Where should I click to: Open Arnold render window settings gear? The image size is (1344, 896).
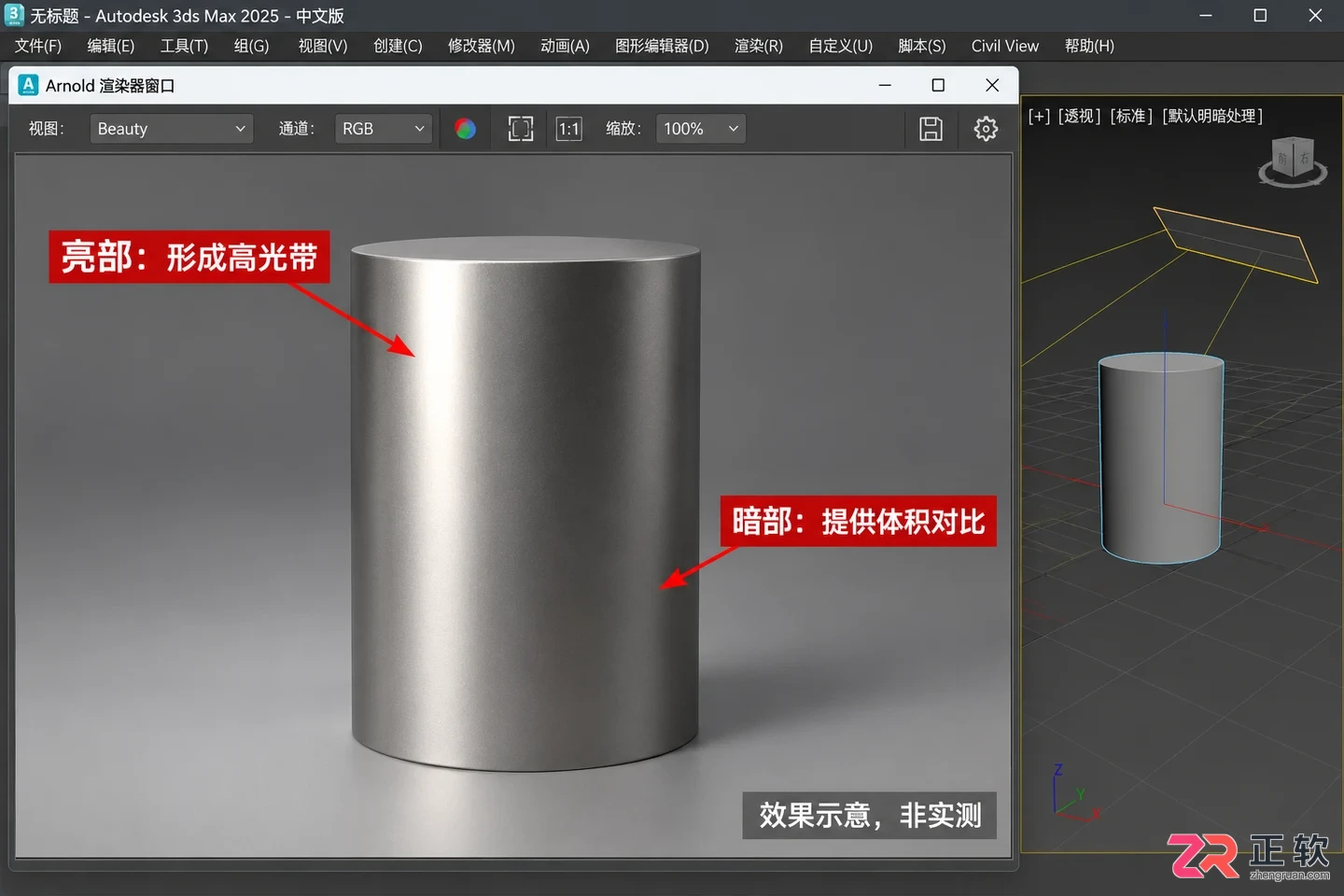coord(986,129)
